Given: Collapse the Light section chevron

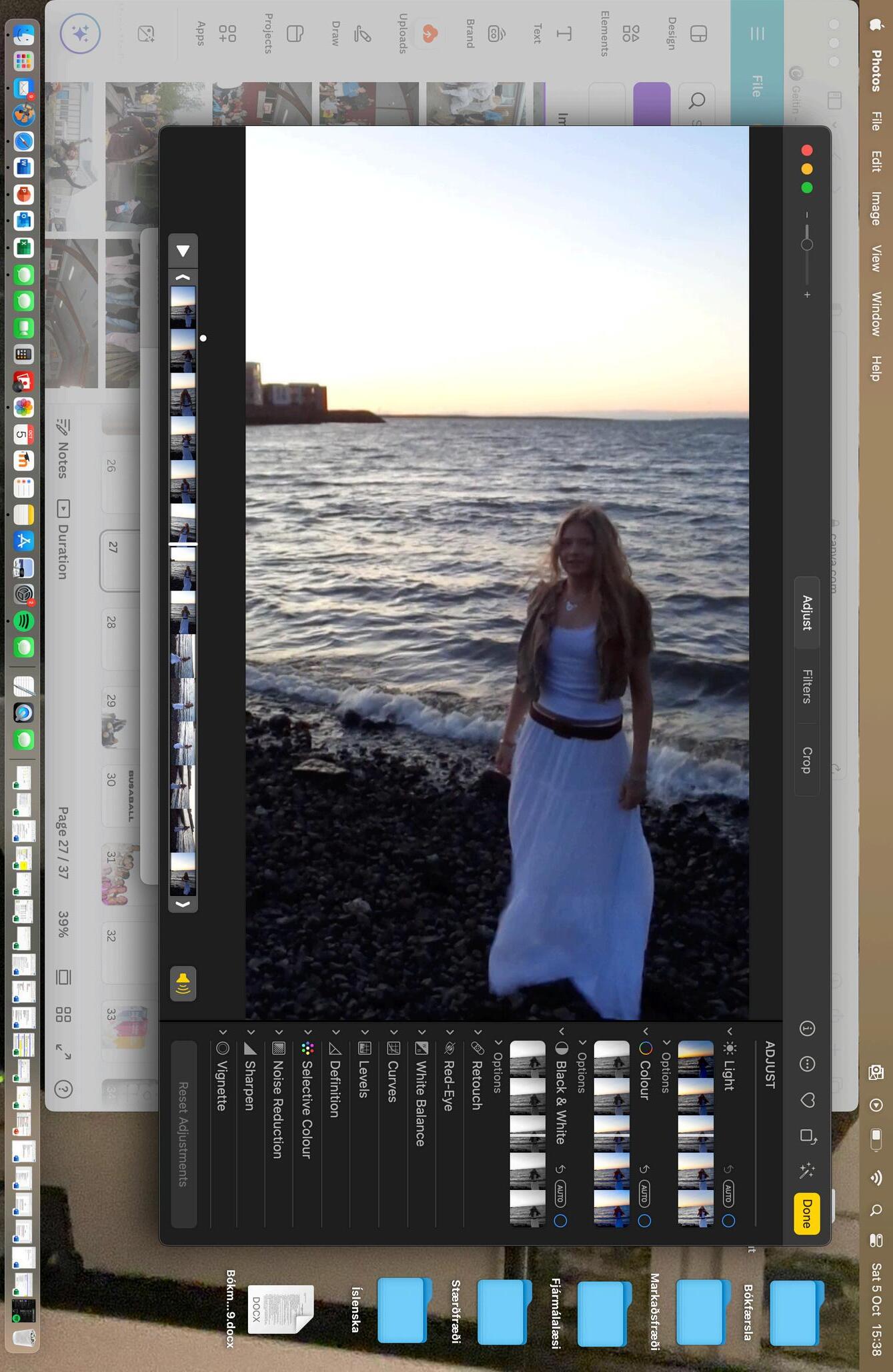Looking at the screenshot, I should 730,1031.
